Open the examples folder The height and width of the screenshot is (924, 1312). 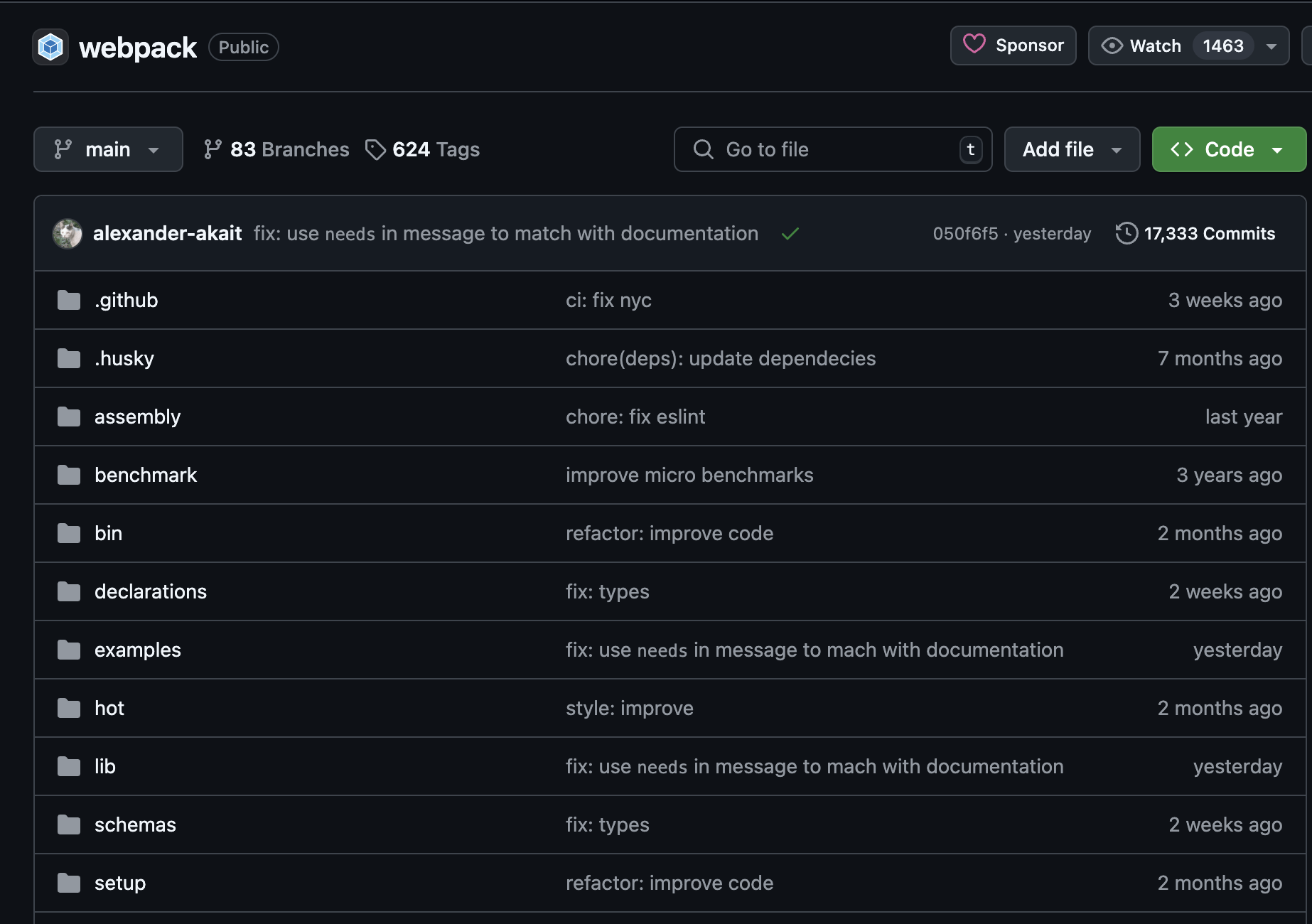138,650
